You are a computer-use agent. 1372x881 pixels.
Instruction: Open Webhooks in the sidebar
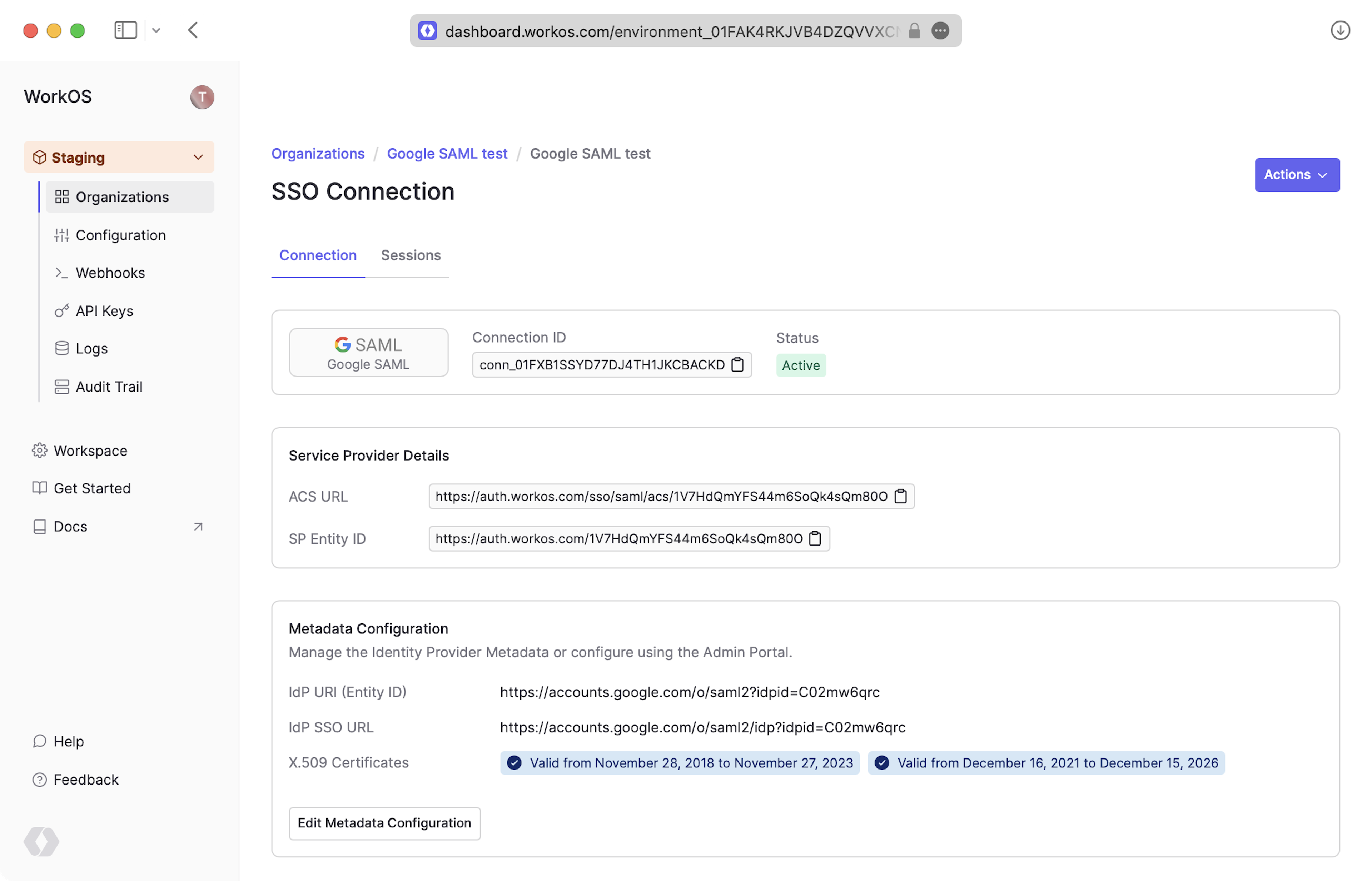coord(110,273)
